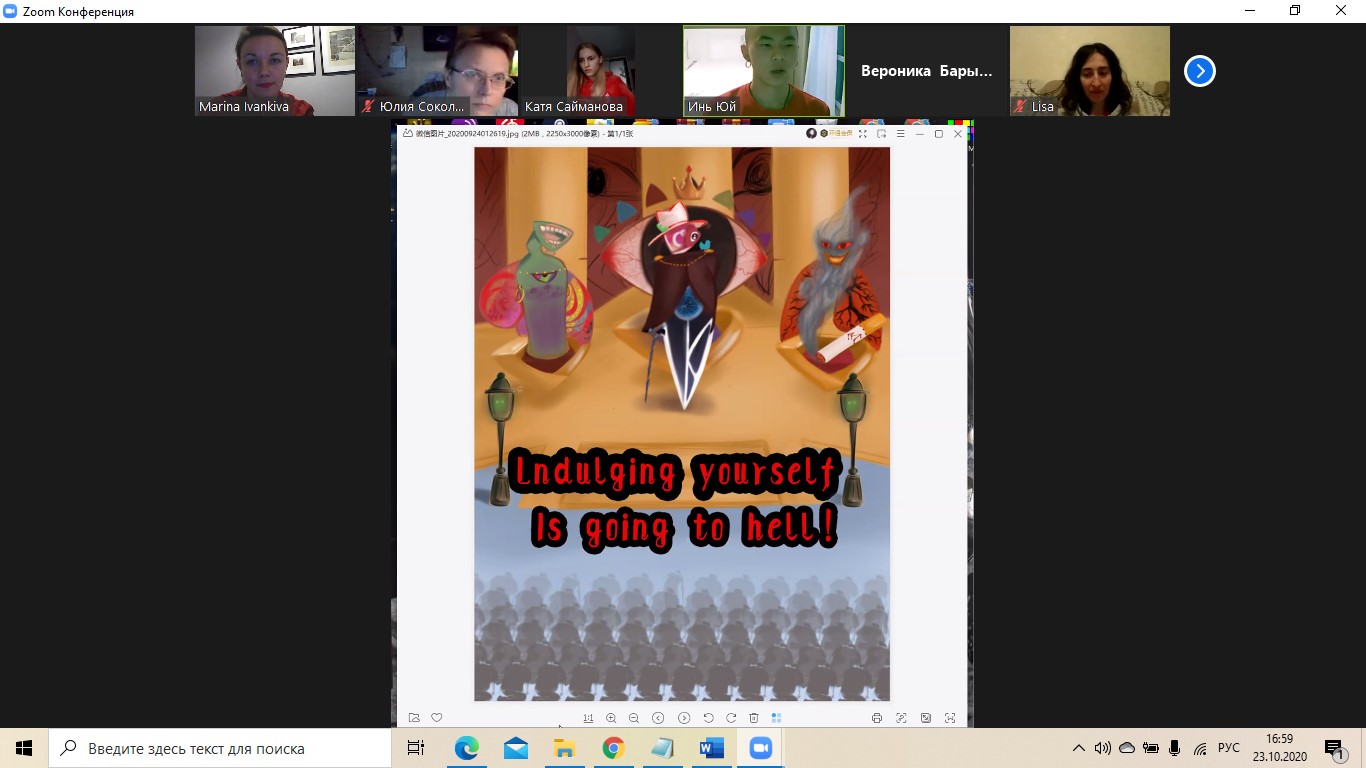
Task: Click the taskbar search field
Action: pos(220,748)
